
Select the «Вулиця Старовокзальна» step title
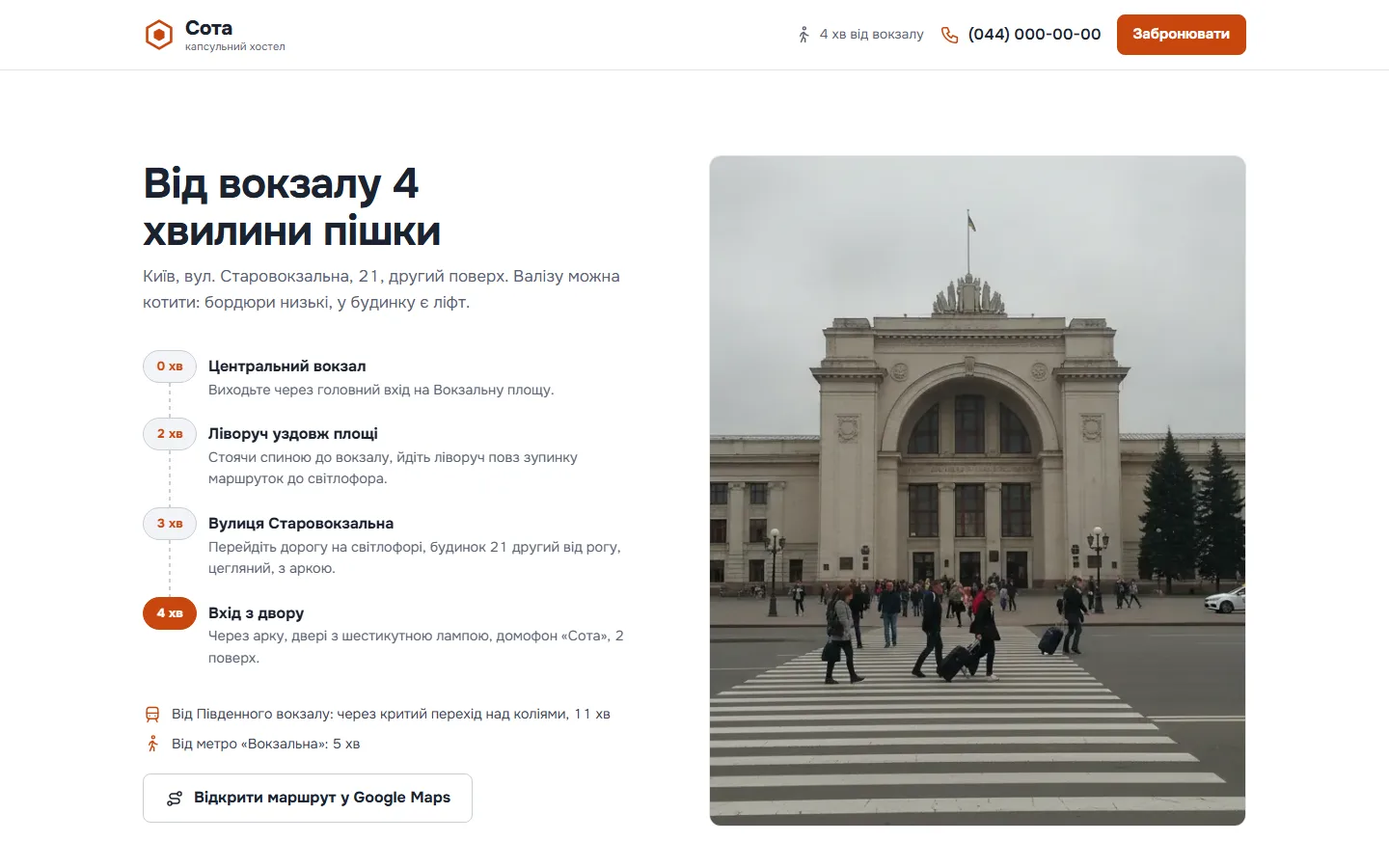click(x=301, y=524)
